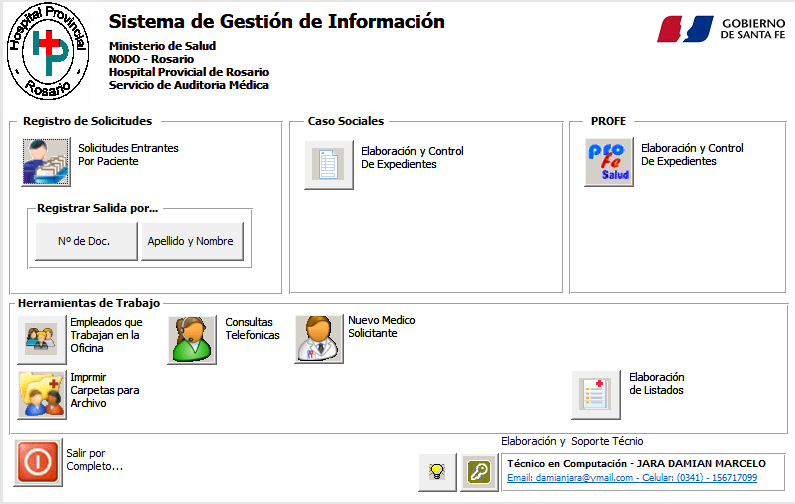The width and height of the screenshot is (795, 504).
Task: Click the light bulb icon button
Action: click(437, 472)
